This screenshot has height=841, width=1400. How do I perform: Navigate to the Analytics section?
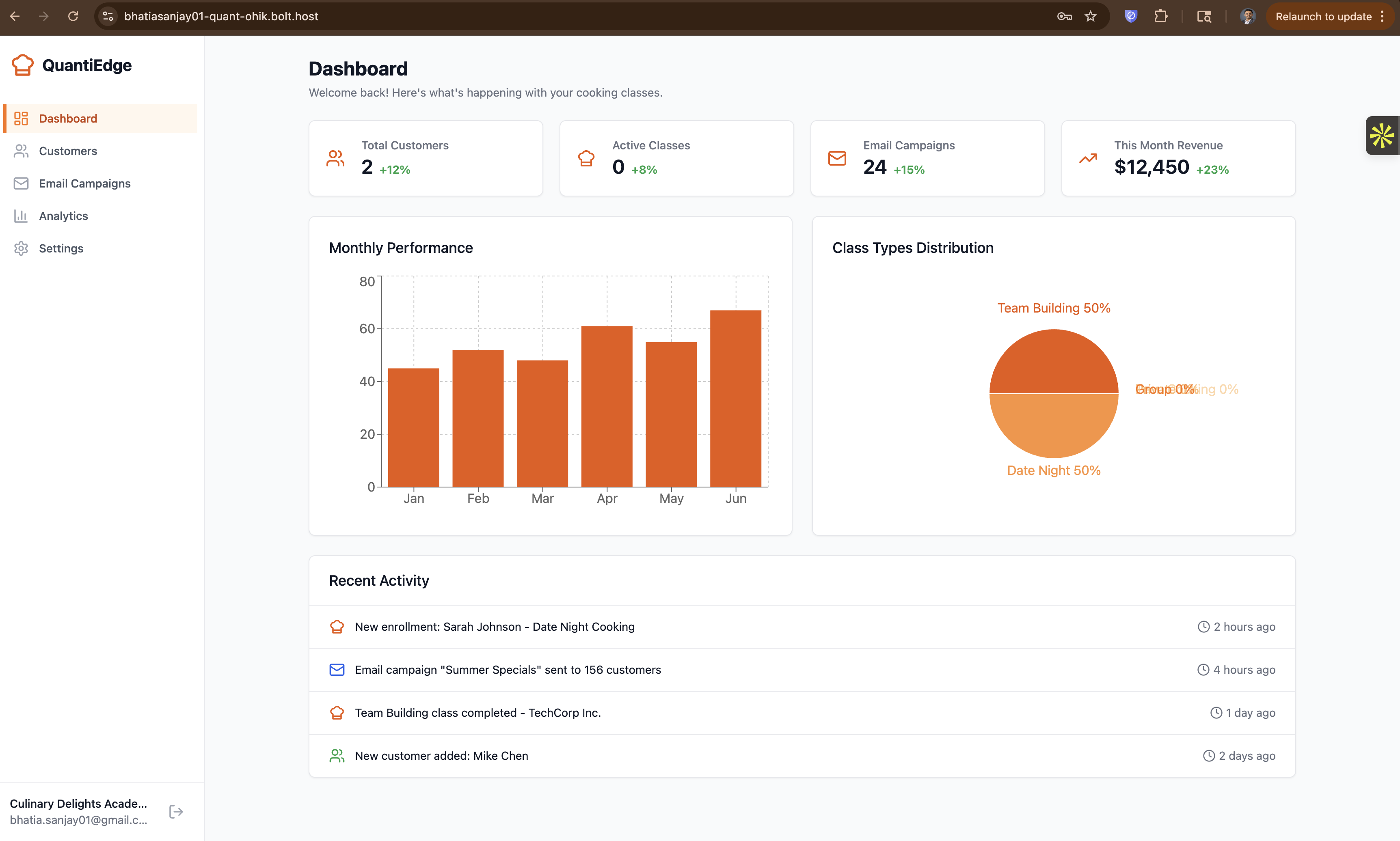tap(63, 216)
